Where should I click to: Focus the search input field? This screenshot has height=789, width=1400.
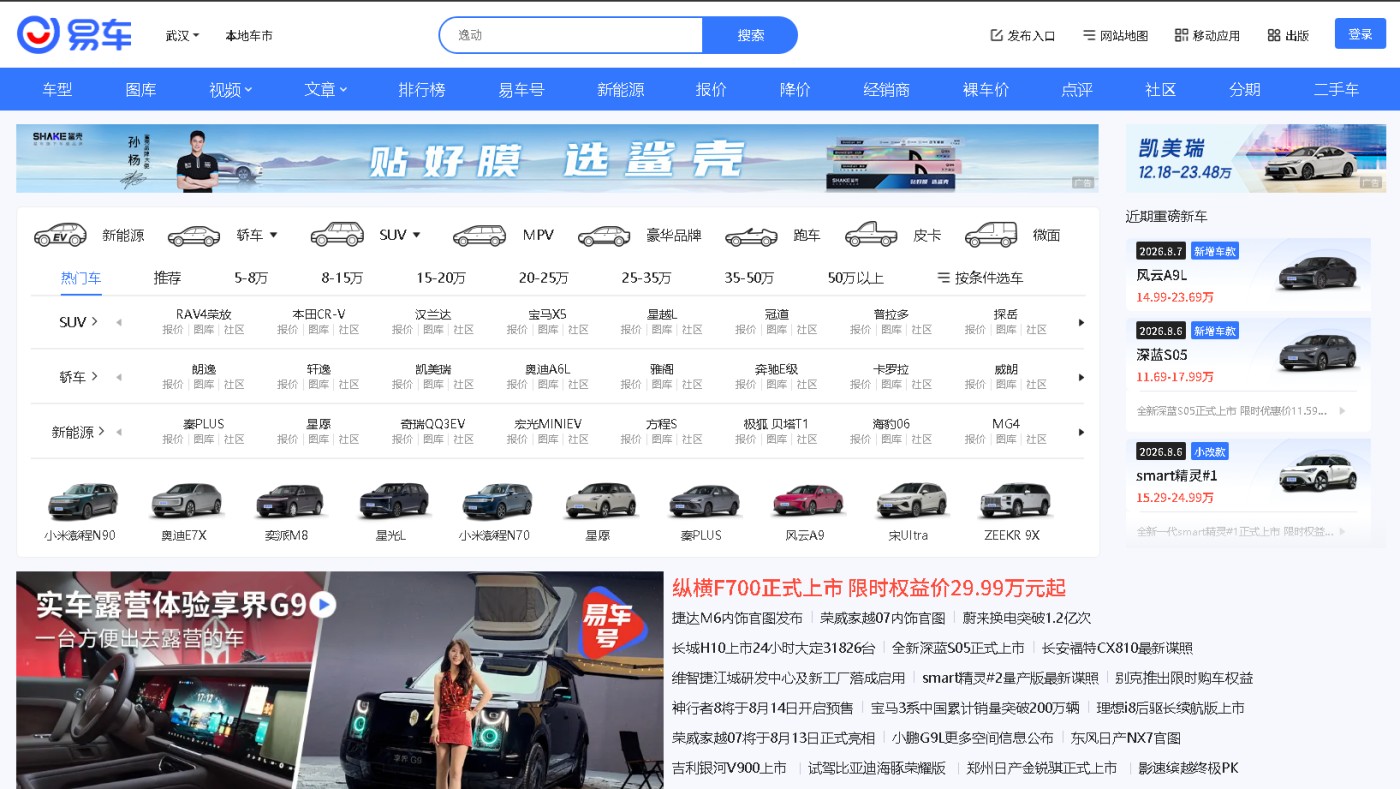point(571,35)
